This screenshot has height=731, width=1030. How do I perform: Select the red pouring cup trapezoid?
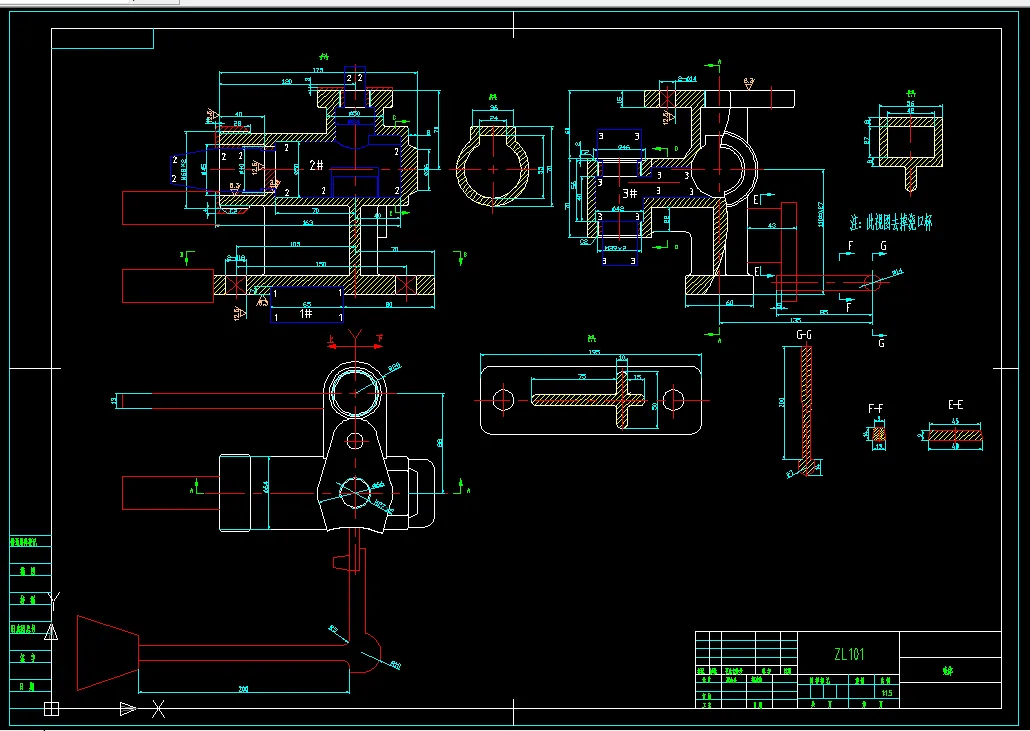pyautogui.click(x=108, y=653)
